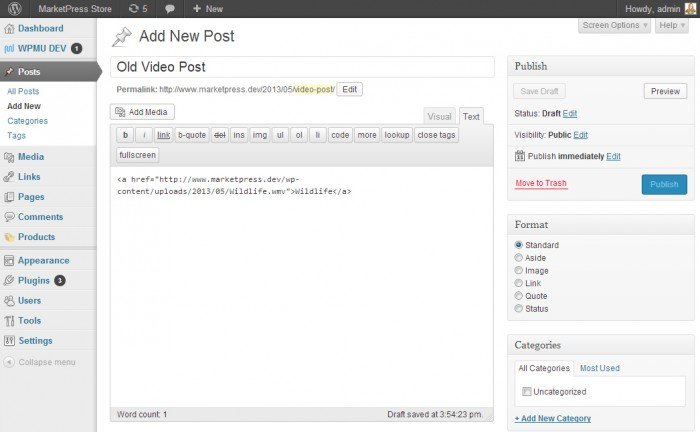Image resolution: width=700 pixels, height=432 pixels.
Task: Click the Settings sidebar icon
Action: (x=9, y=341)
